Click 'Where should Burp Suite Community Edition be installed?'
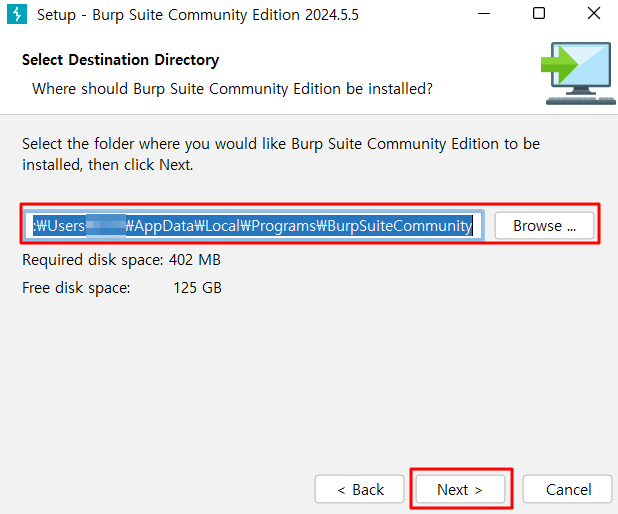Screen dimensions: 618x514 click(232, 89)
